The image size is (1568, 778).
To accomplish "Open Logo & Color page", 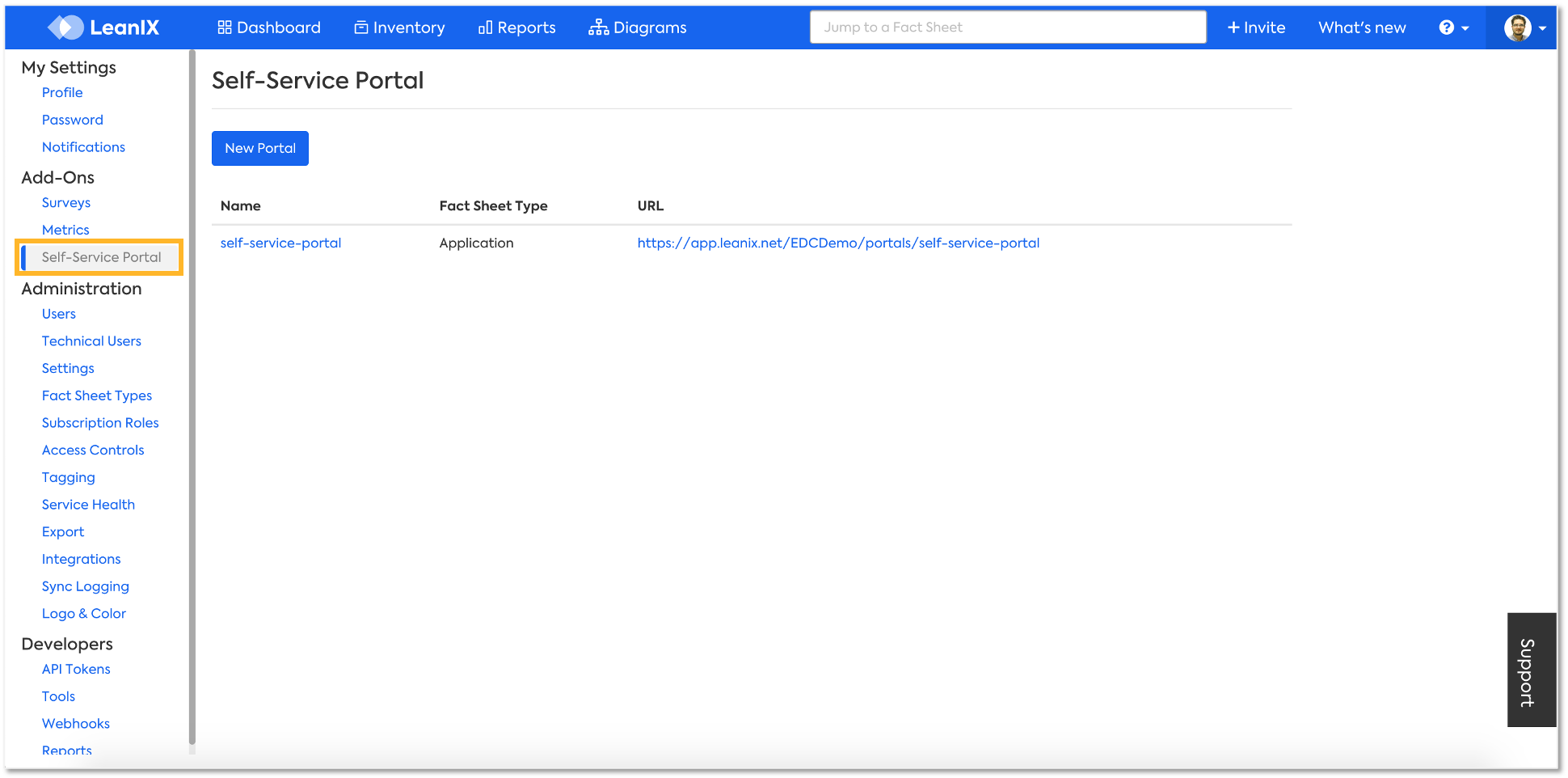I will click(x=84, y=614).
